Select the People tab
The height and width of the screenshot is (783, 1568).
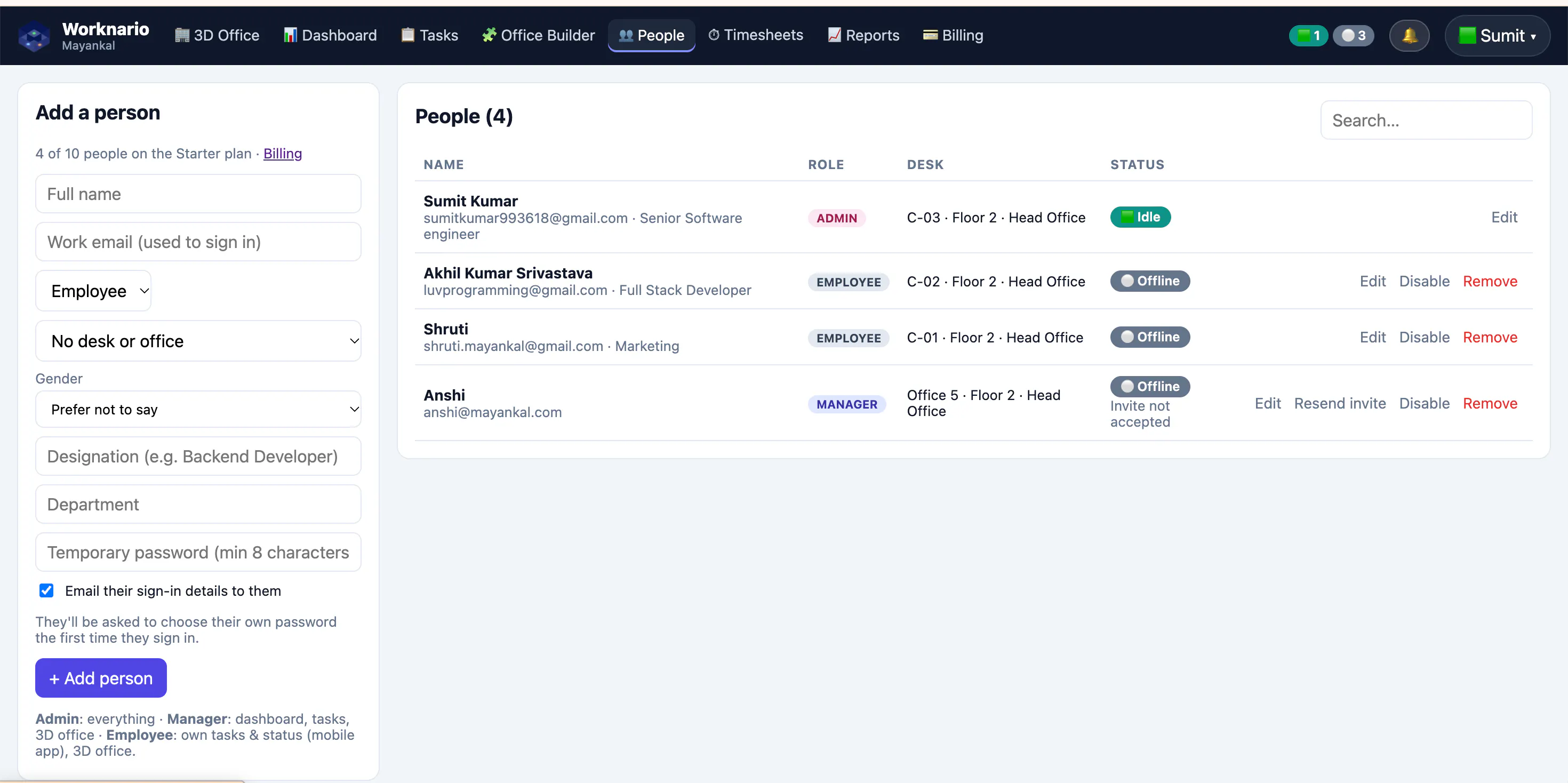pyautogui.click(x=651, y=35)
